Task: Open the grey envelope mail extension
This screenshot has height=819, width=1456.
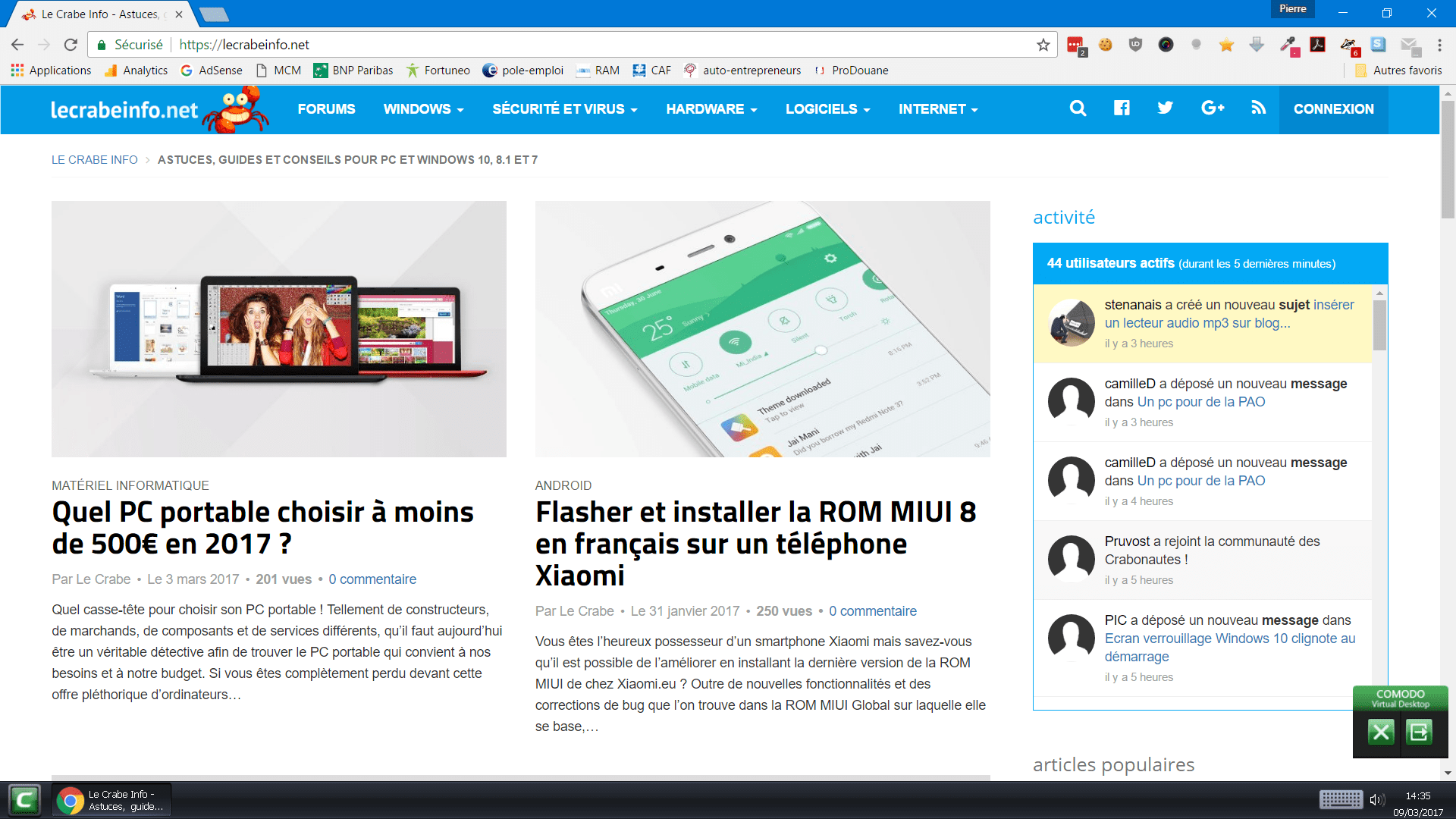Action: [x=1410, y=46]
